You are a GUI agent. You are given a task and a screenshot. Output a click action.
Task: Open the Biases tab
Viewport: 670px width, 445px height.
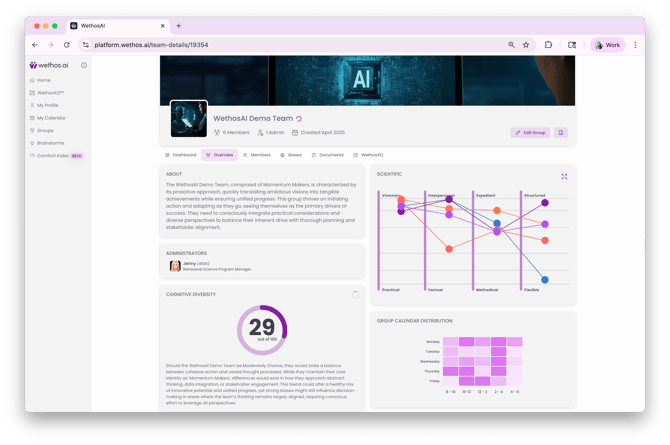[291, 155]
